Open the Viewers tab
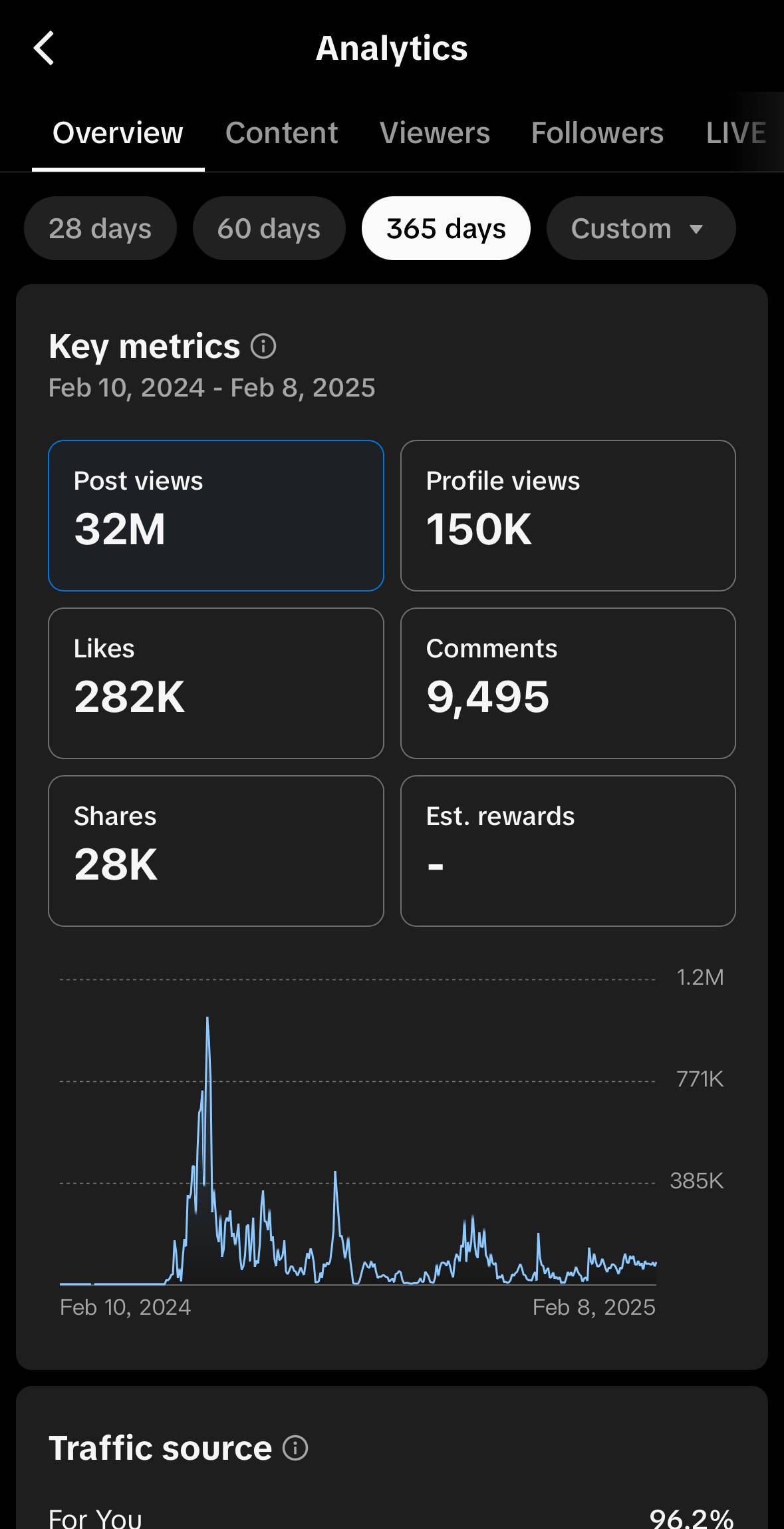784x1529 pixels. 435,133
